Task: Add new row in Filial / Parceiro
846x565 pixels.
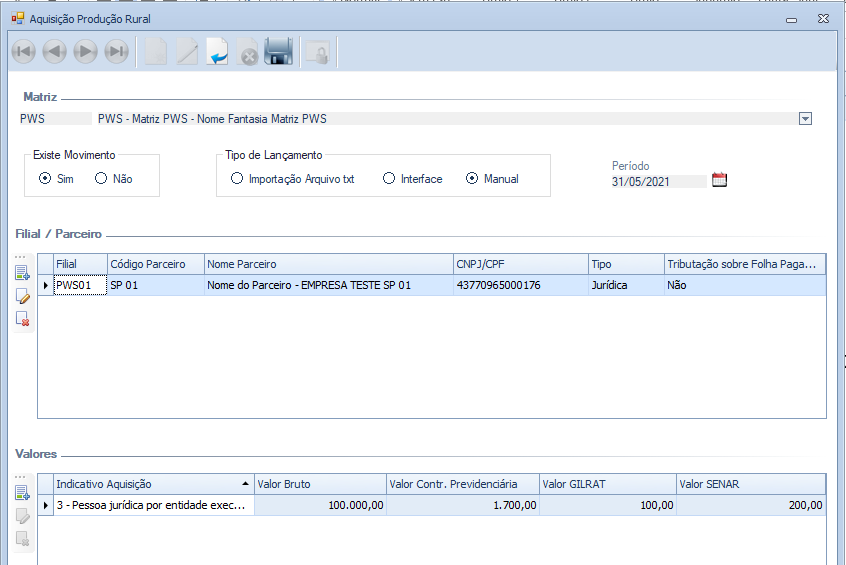Action: pos(23,273)
